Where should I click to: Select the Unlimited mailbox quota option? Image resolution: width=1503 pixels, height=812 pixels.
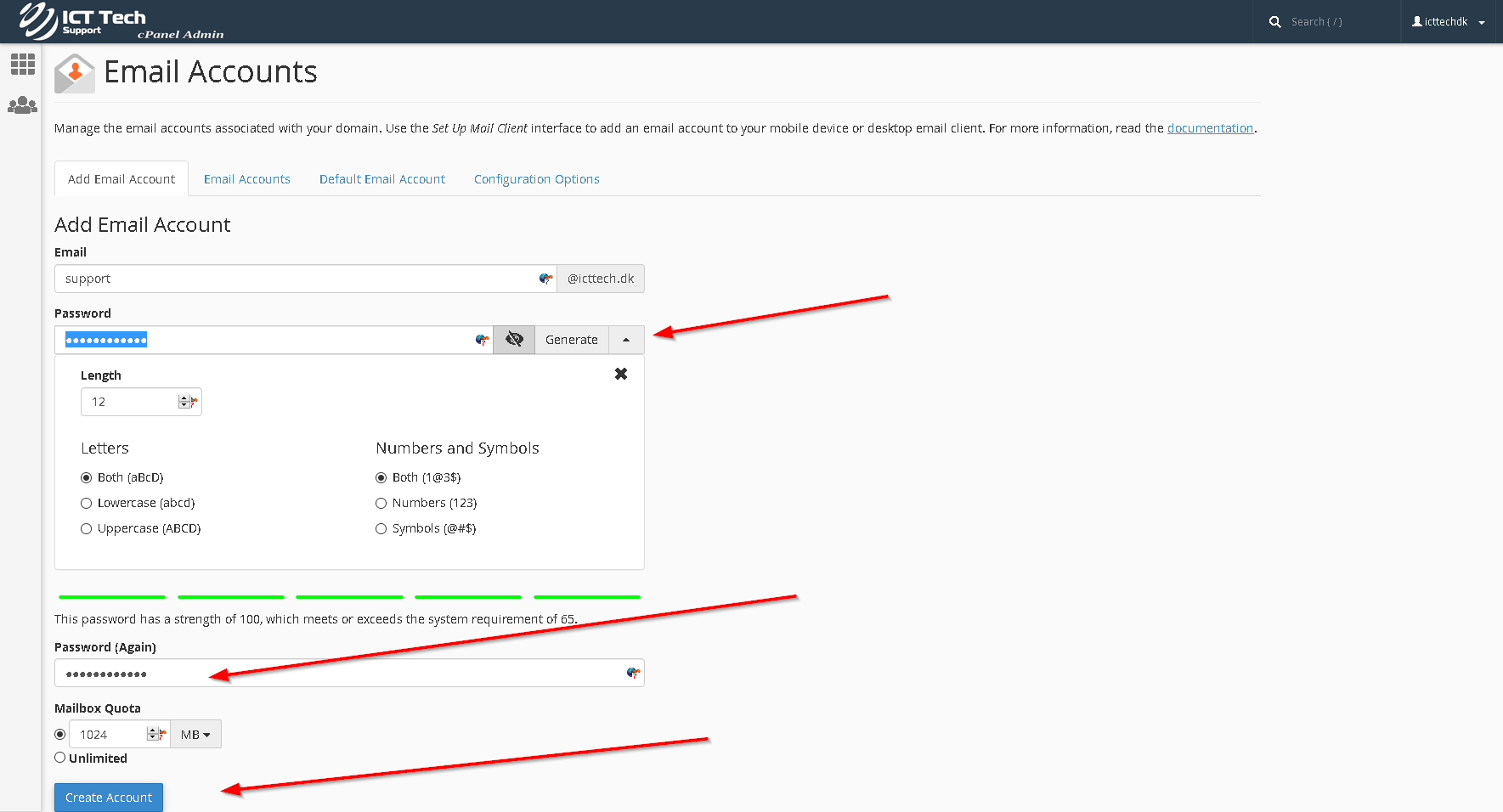[59, 757]
